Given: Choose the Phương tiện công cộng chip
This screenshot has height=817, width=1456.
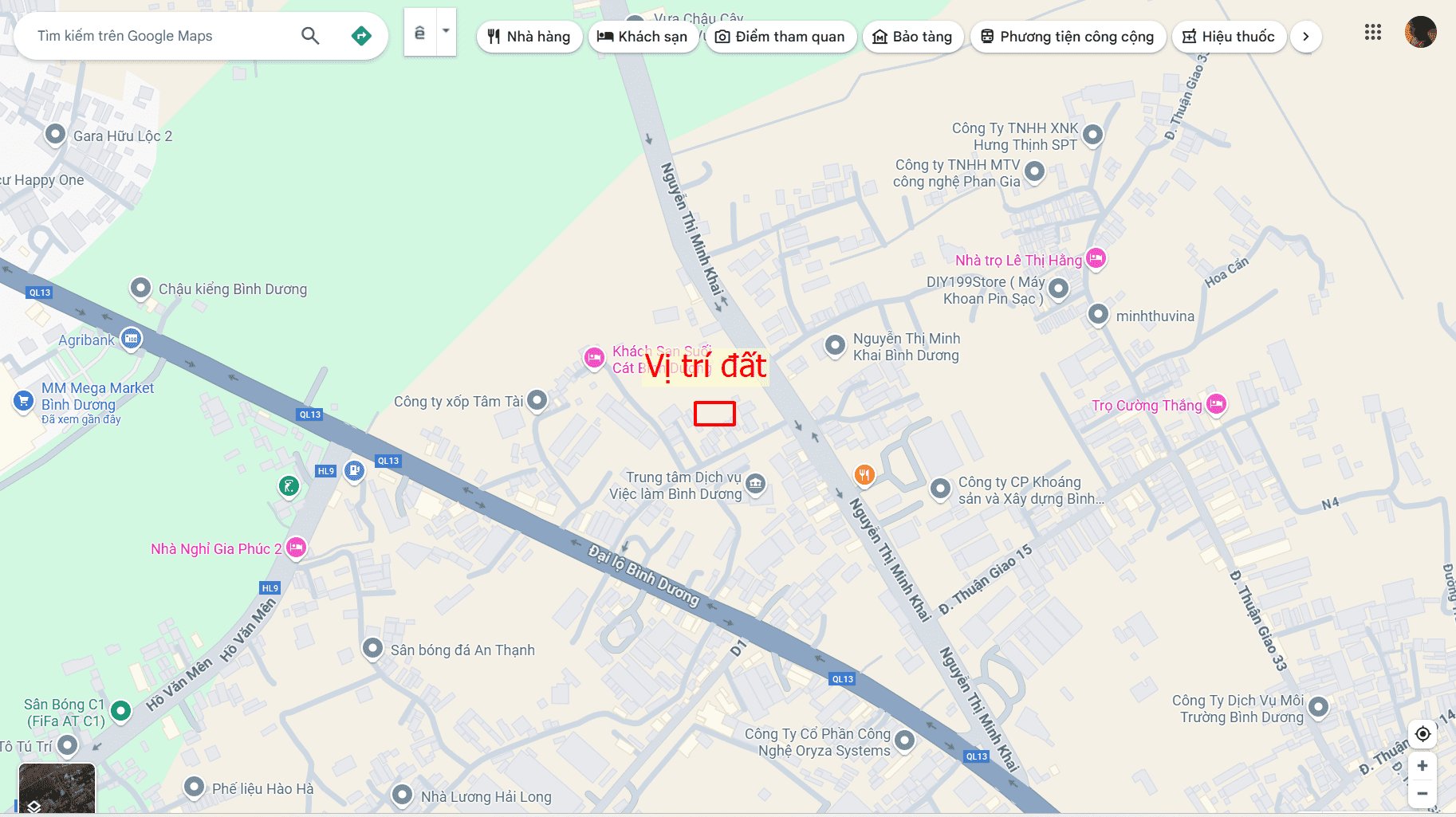Looking at the screenshot, I should pyautogui.click(x=1068, y=37).
